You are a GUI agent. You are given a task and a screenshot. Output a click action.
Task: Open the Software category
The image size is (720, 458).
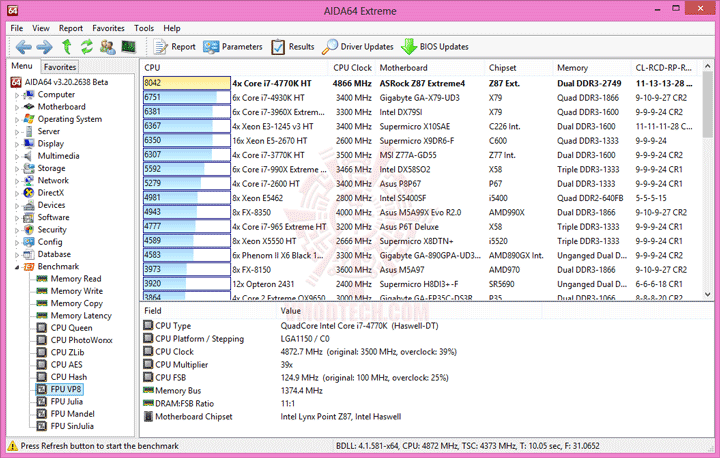click(53, 217)
